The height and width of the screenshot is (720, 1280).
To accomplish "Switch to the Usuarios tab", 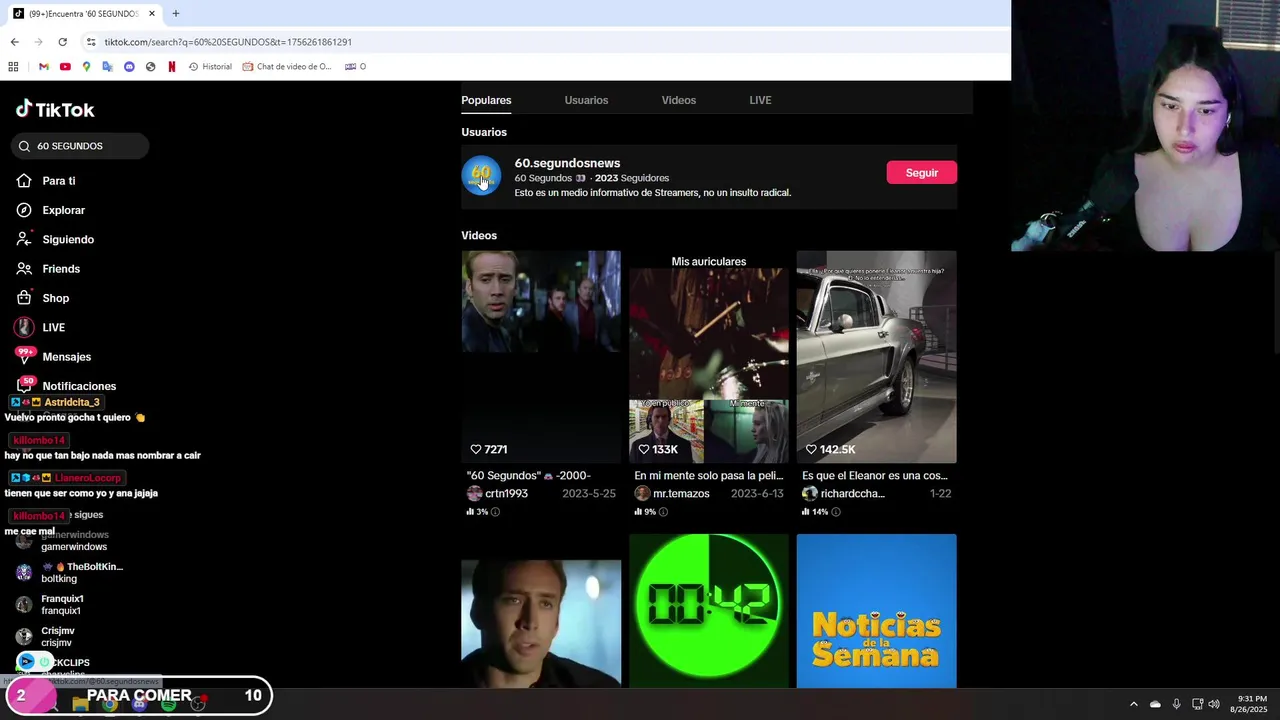I will (586, 100).
